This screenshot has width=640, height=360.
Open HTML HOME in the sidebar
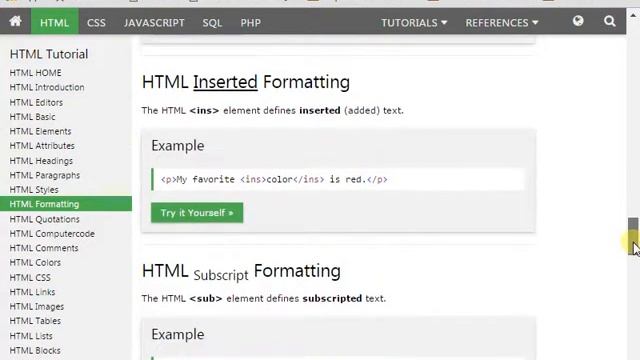tap(36, 73)
